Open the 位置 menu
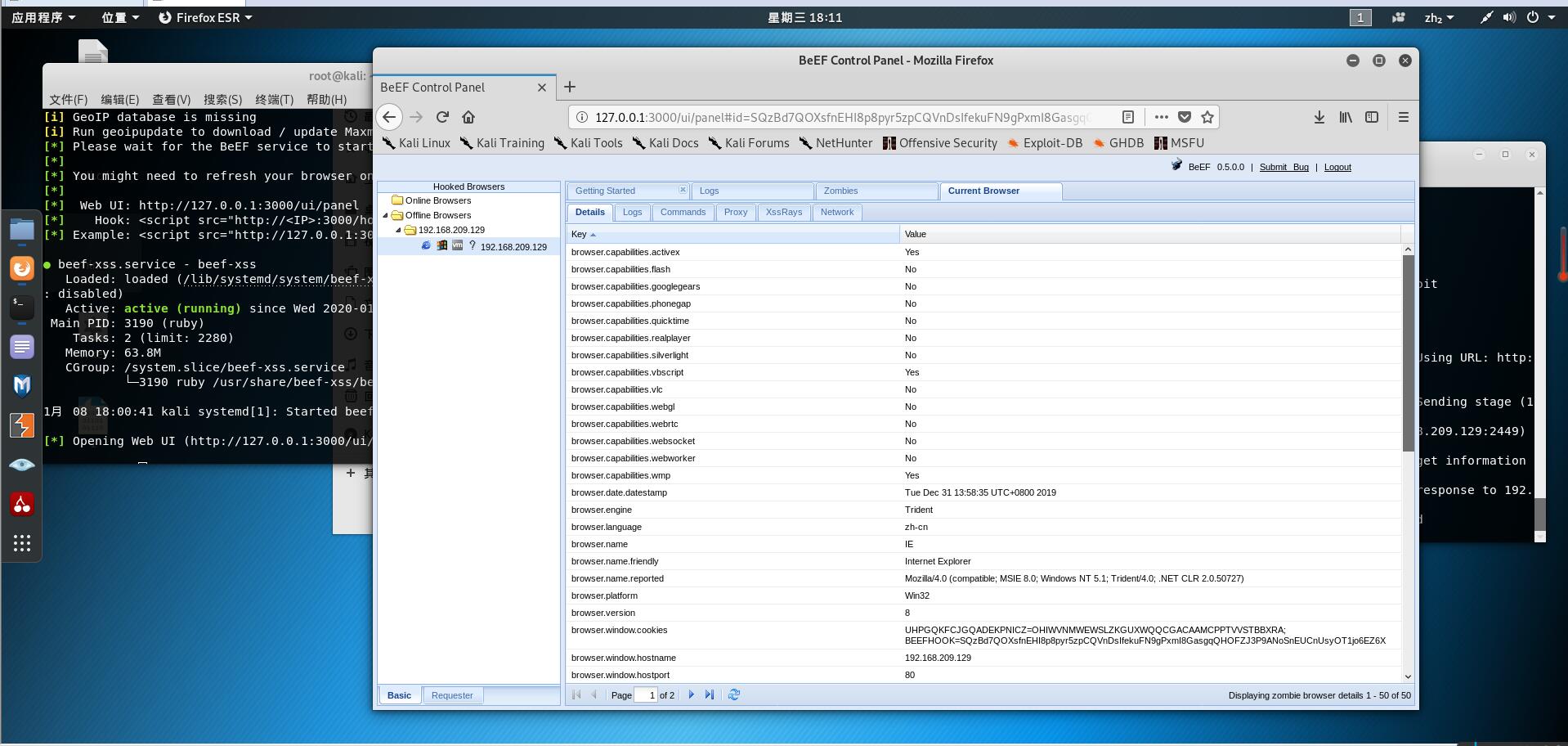Viewport: 1568px width, 746px height. pyautogui.click(x=120, y=17)
